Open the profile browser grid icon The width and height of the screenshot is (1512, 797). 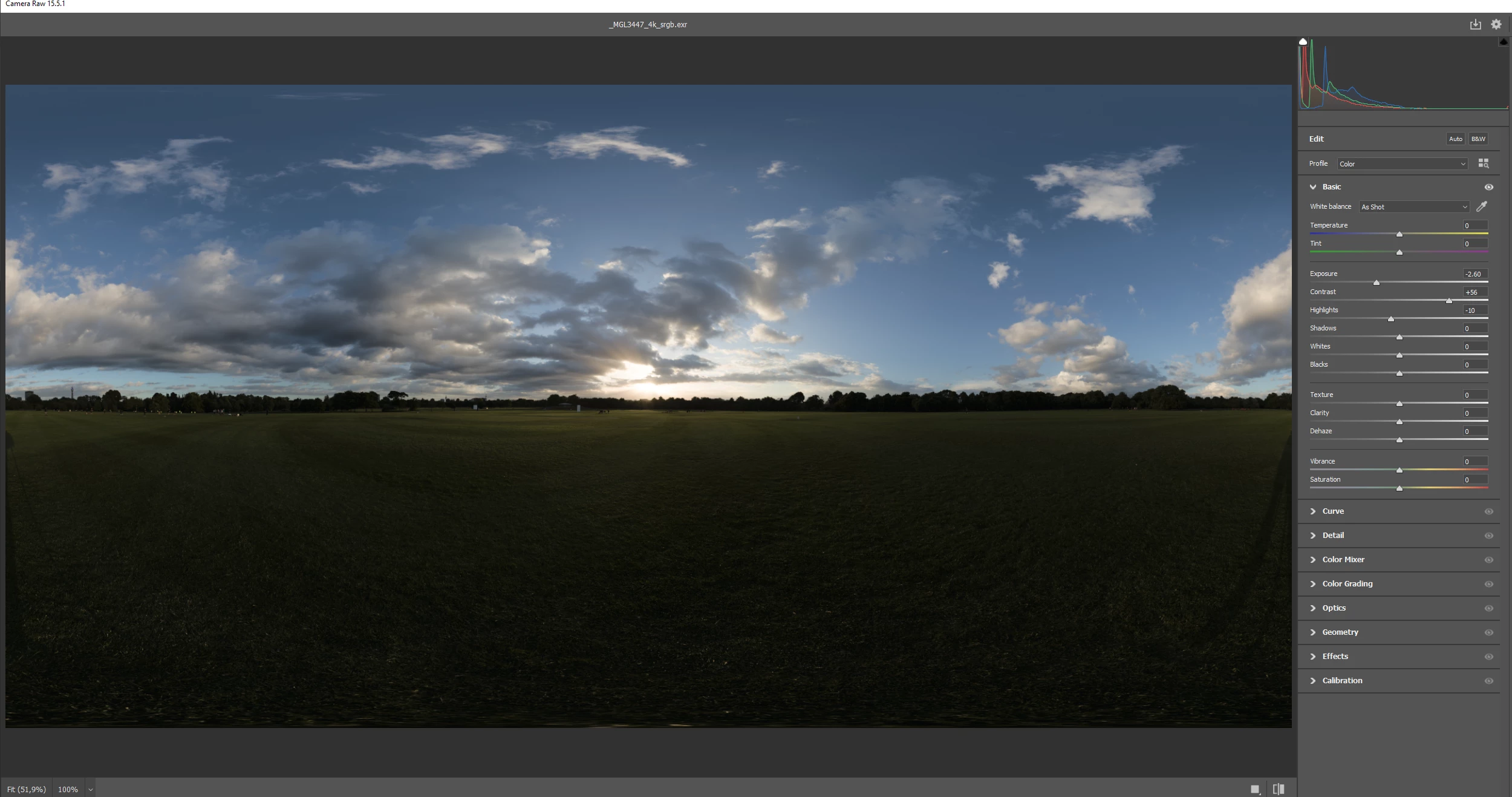click(1483, 163)
